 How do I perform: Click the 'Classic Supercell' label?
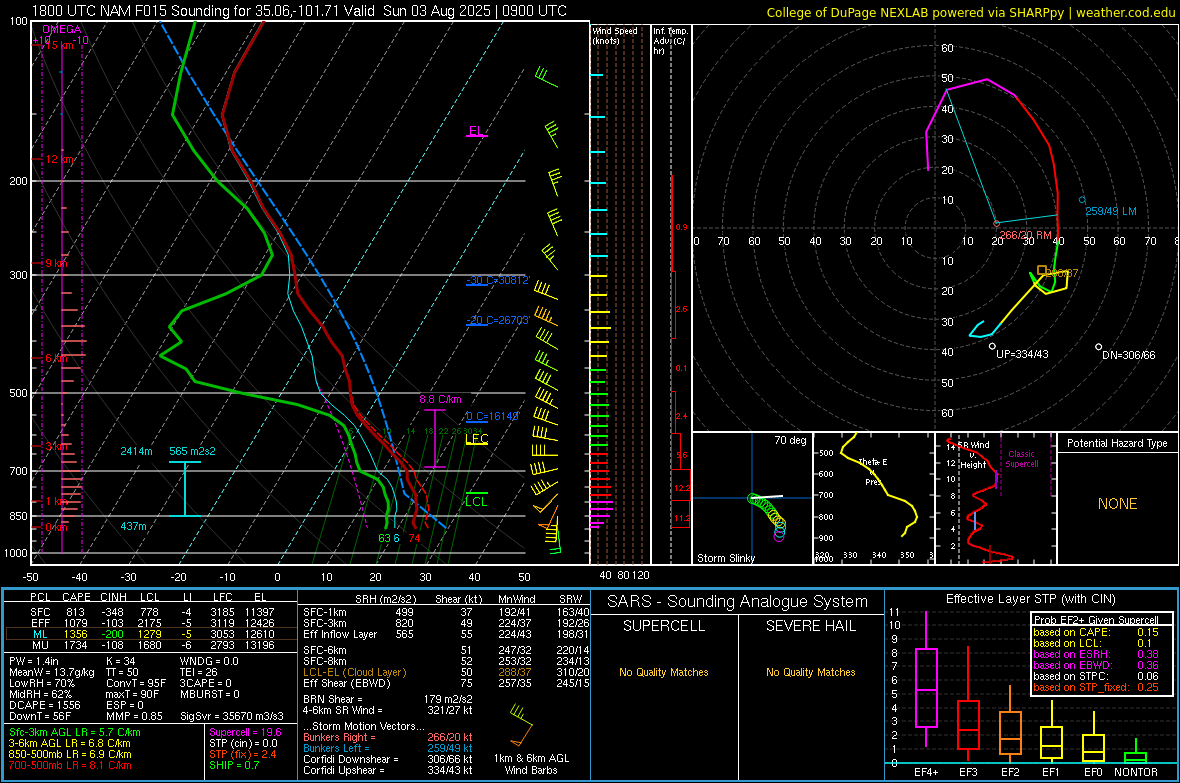[x=1021, y=459]
